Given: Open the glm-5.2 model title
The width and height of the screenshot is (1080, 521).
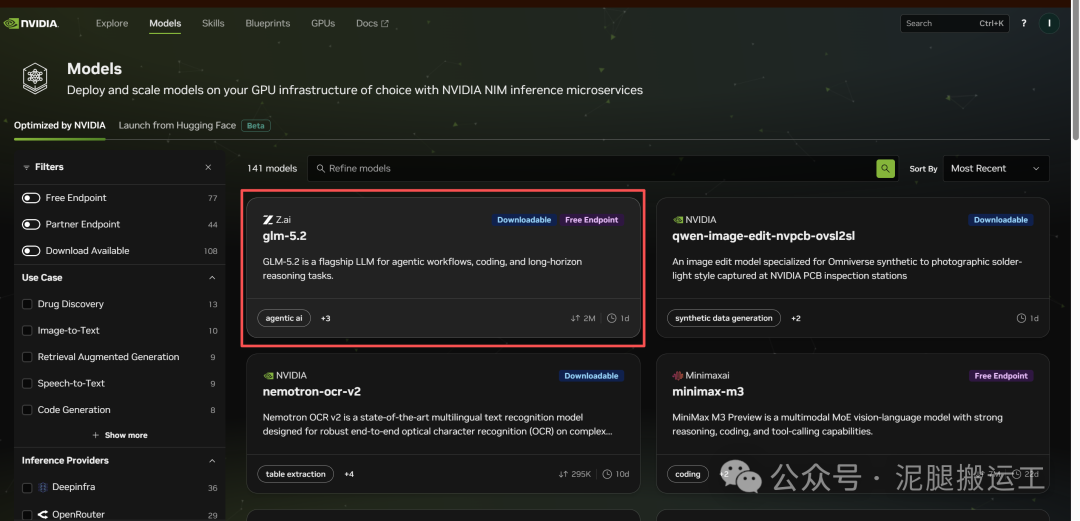Looking at the screenshot, I should (284, 236).
